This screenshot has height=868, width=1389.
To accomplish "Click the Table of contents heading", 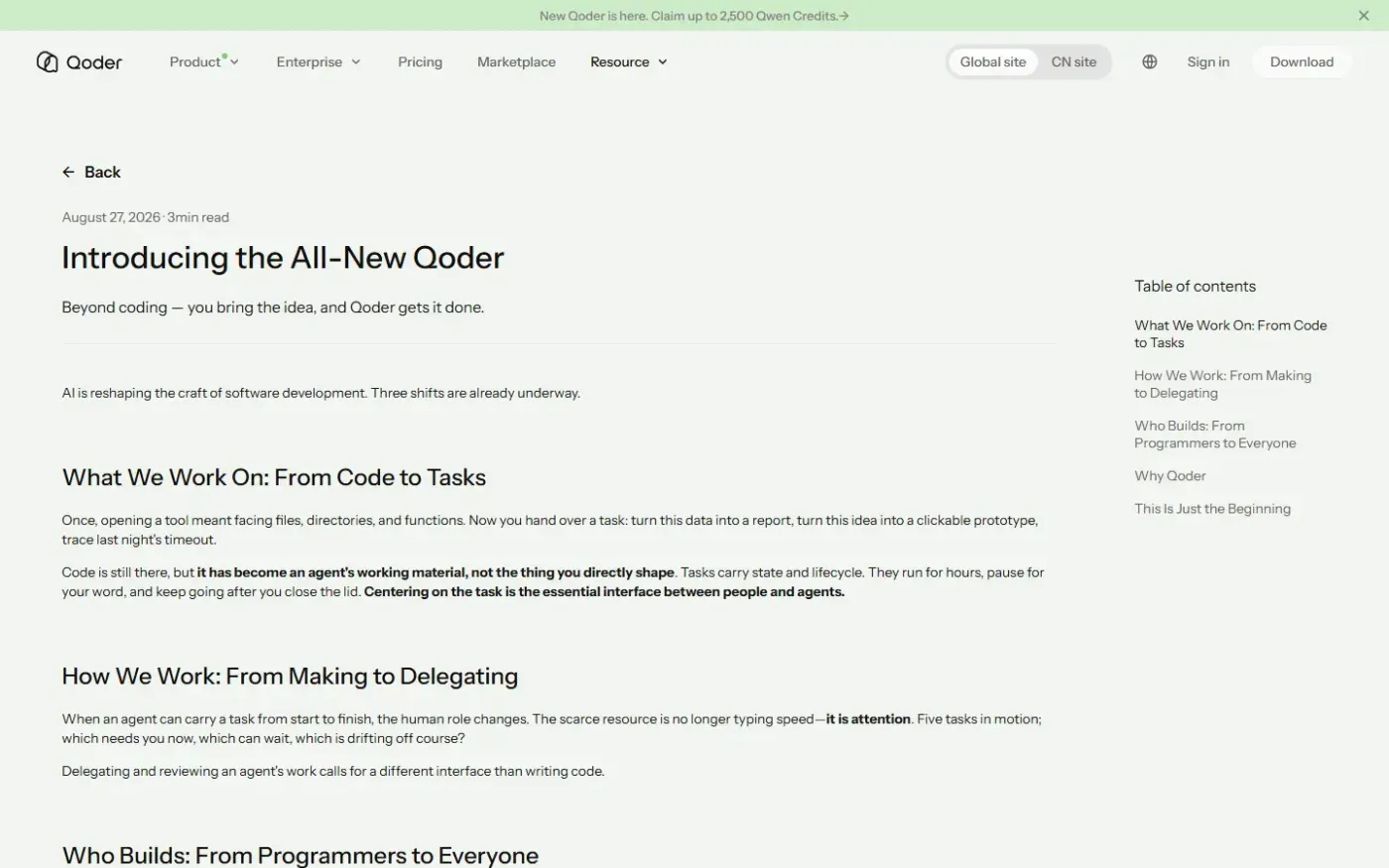I will tap(1195, 287).
